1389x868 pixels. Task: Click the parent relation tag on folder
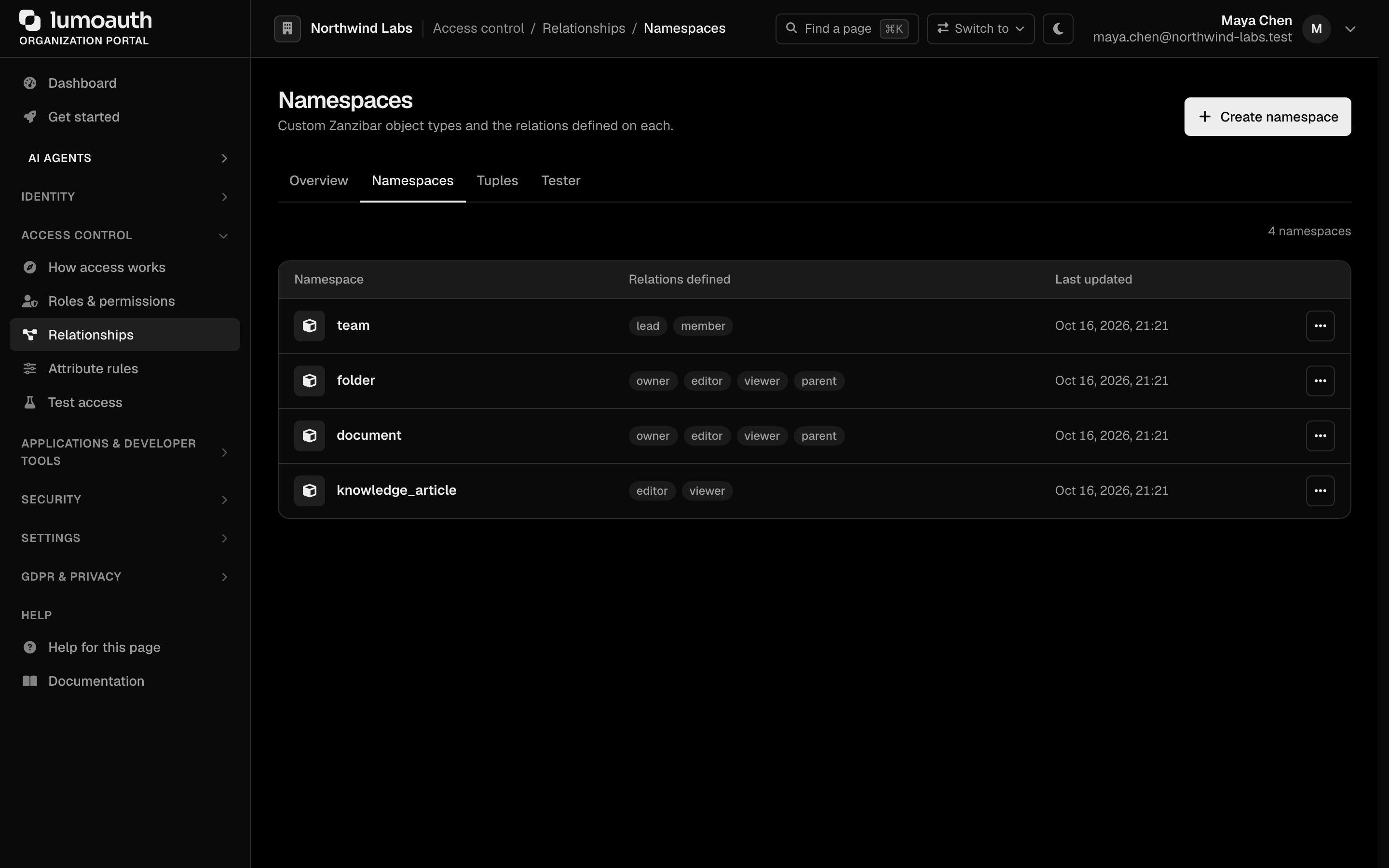click(818, 381)
